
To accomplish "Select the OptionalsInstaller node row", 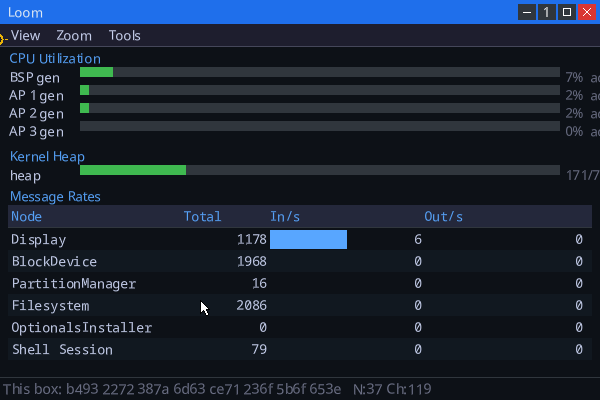I will 300,328.
